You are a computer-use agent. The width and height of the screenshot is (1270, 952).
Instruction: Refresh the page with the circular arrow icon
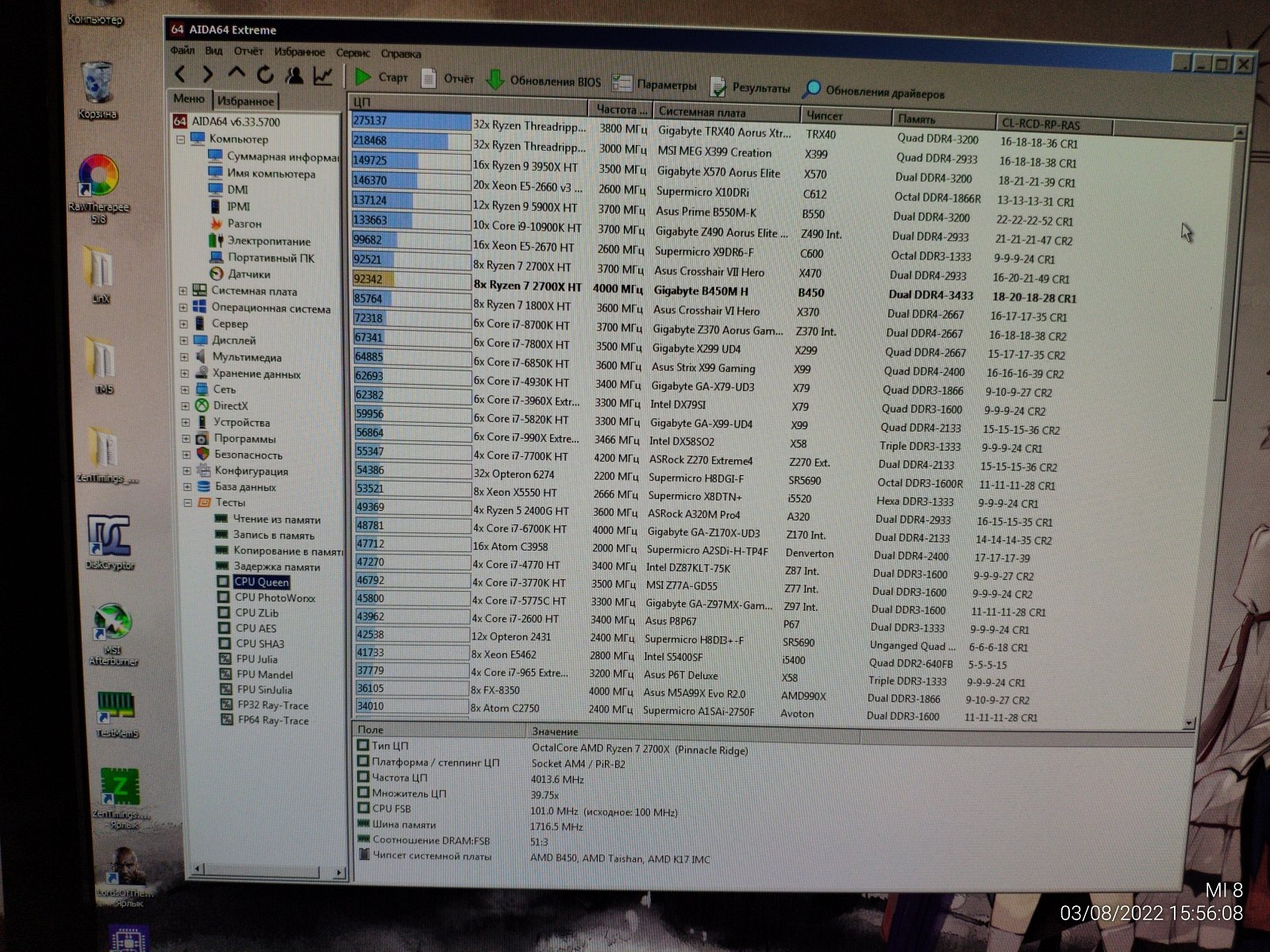click(x=265, y=75)
